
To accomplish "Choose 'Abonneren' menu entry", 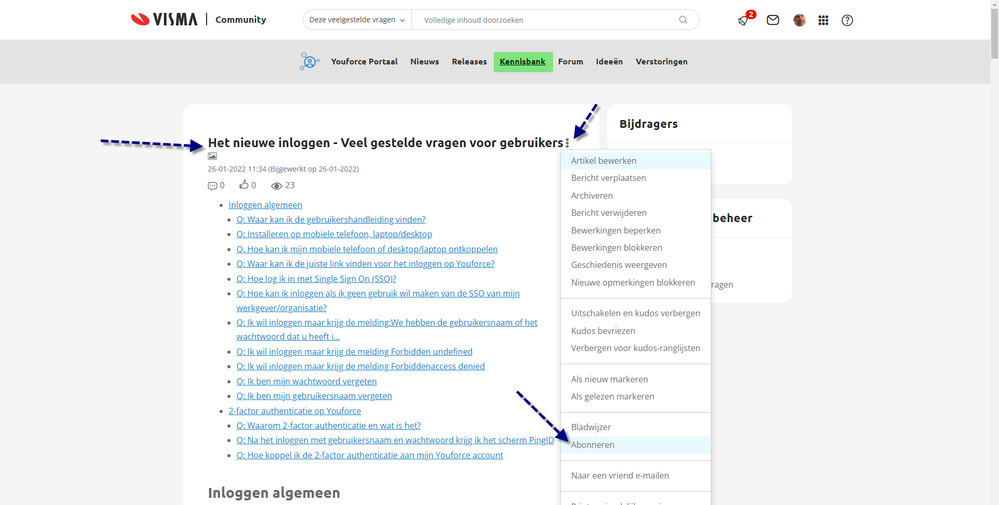I will 636,445.
